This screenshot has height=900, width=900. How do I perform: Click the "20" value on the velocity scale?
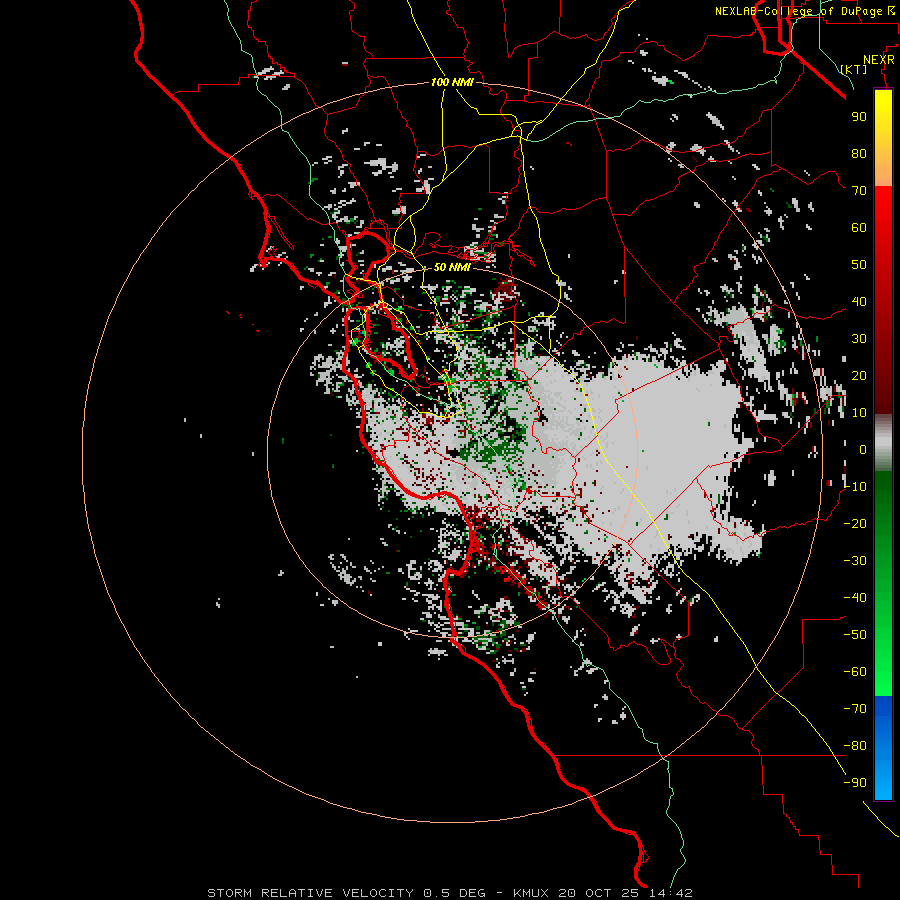[859, 375]
